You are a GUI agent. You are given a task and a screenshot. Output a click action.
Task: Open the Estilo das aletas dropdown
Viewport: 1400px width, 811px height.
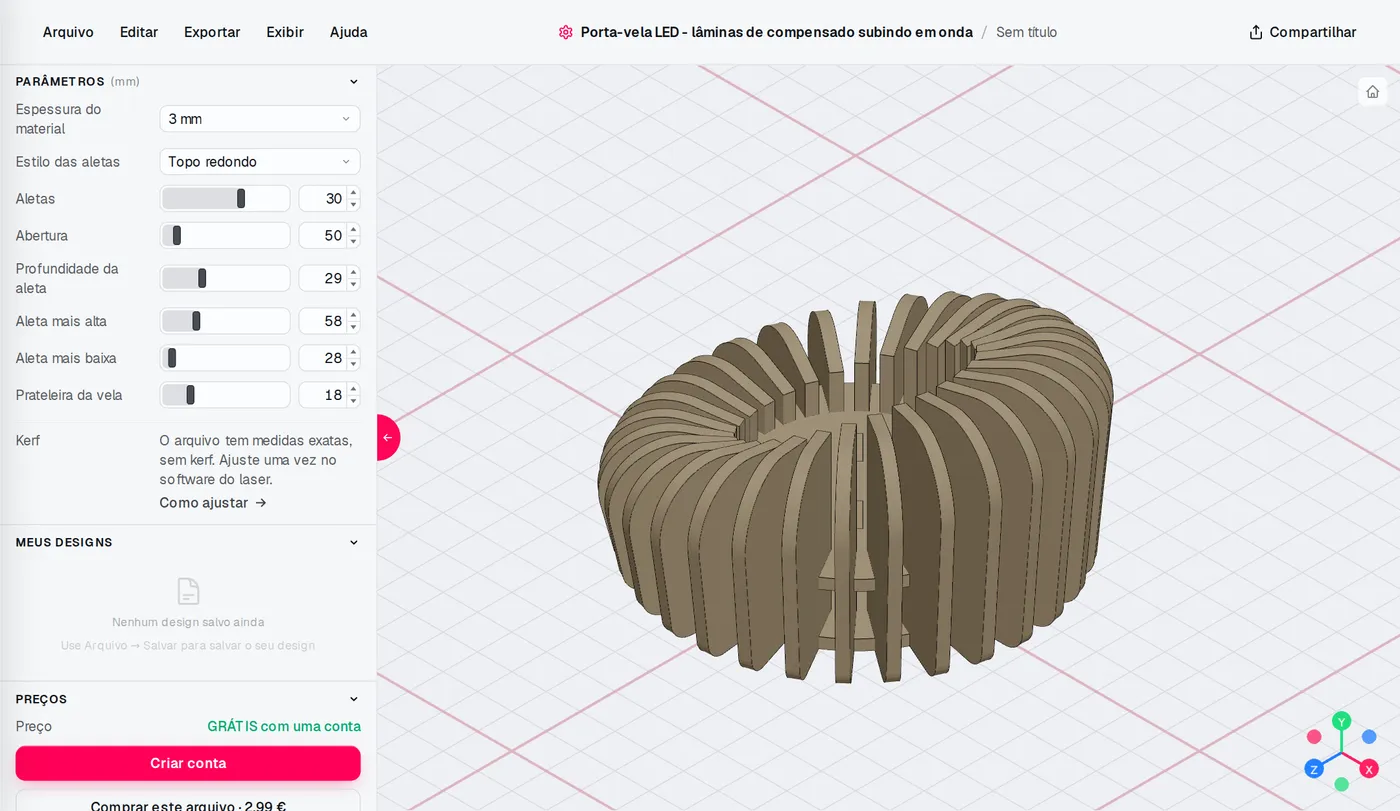click(x=260, y=162)
